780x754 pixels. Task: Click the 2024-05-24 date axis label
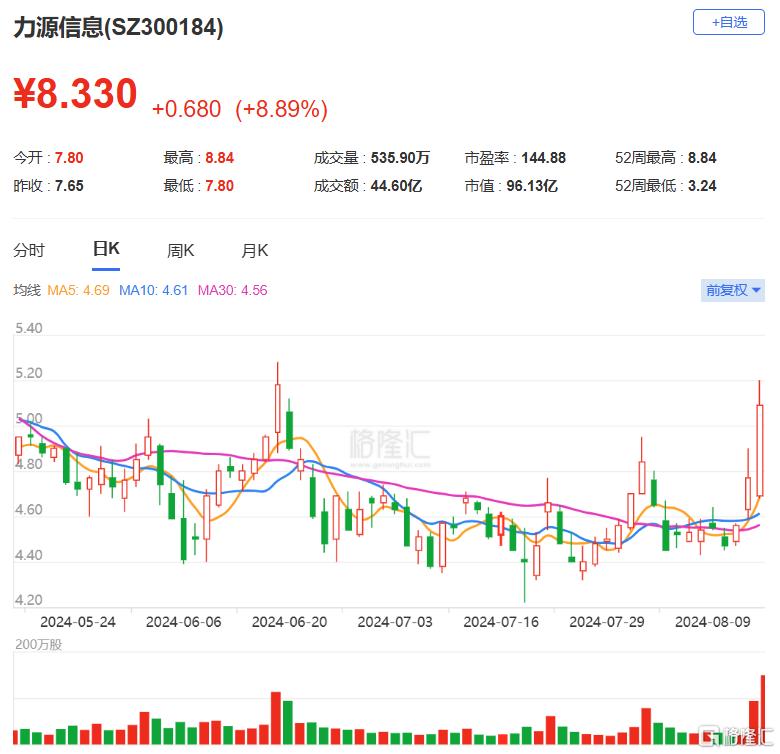(78, 622)
